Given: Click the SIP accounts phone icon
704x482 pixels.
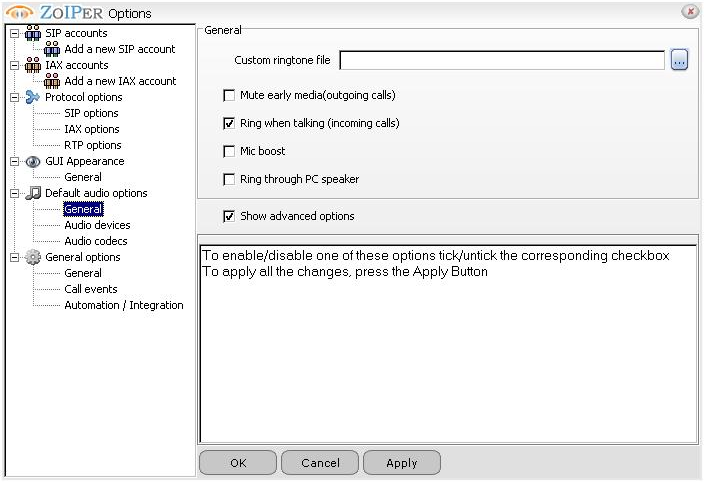Looking at the screenshot, I should pyautogui.click(x=33, y=33).
